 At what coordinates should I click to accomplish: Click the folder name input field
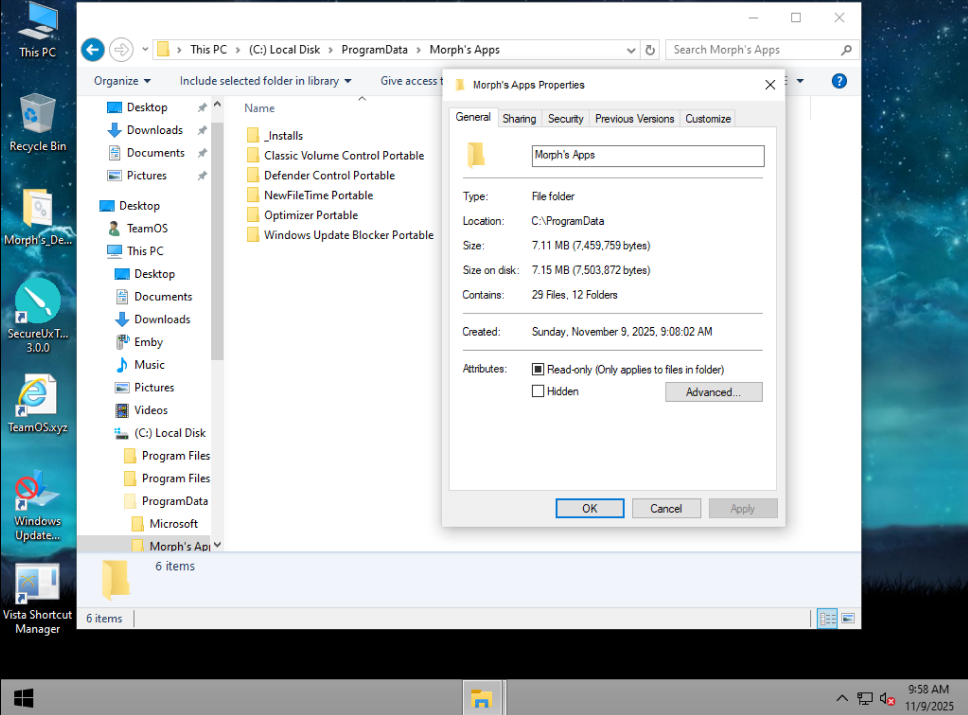[648, 156]
